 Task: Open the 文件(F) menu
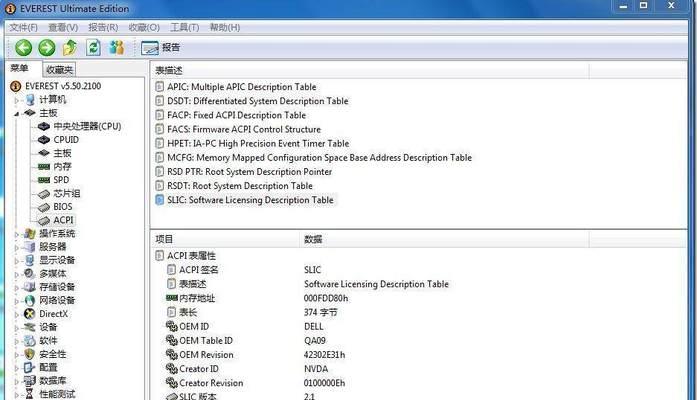tap(24, 28)
